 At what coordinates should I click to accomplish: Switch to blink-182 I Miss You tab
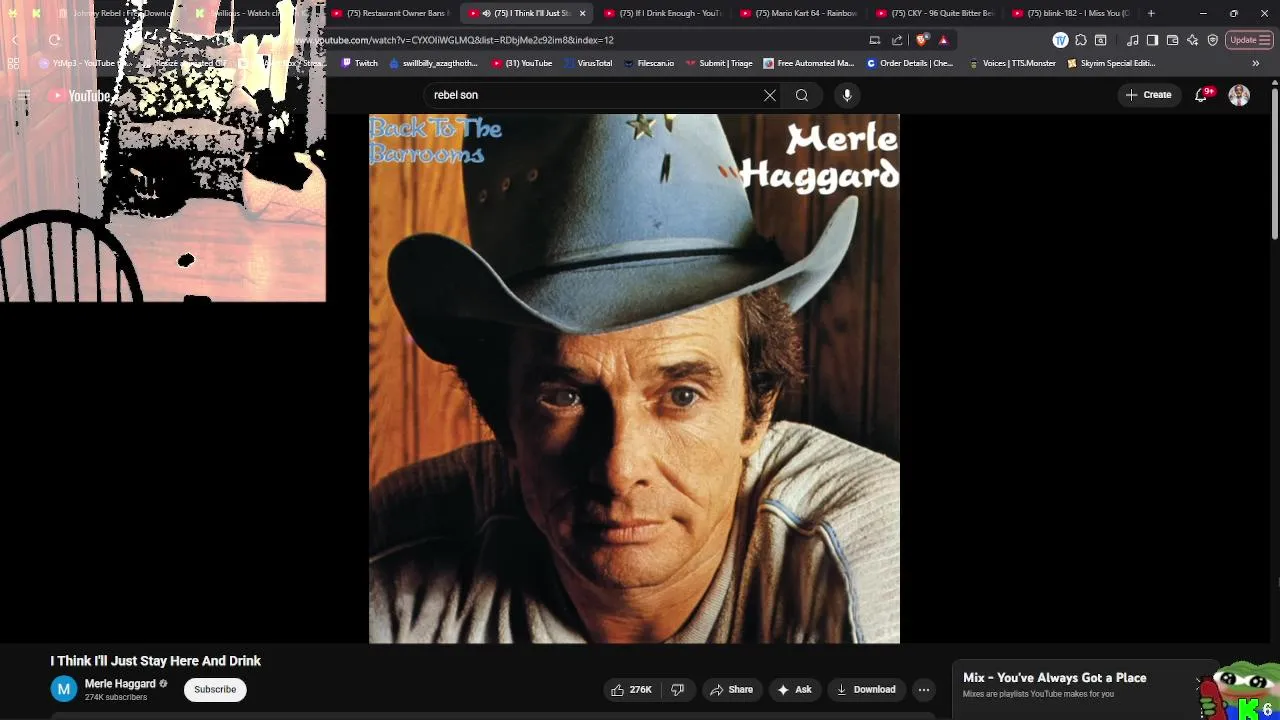pyautogui.click(x=1071, y=13)
